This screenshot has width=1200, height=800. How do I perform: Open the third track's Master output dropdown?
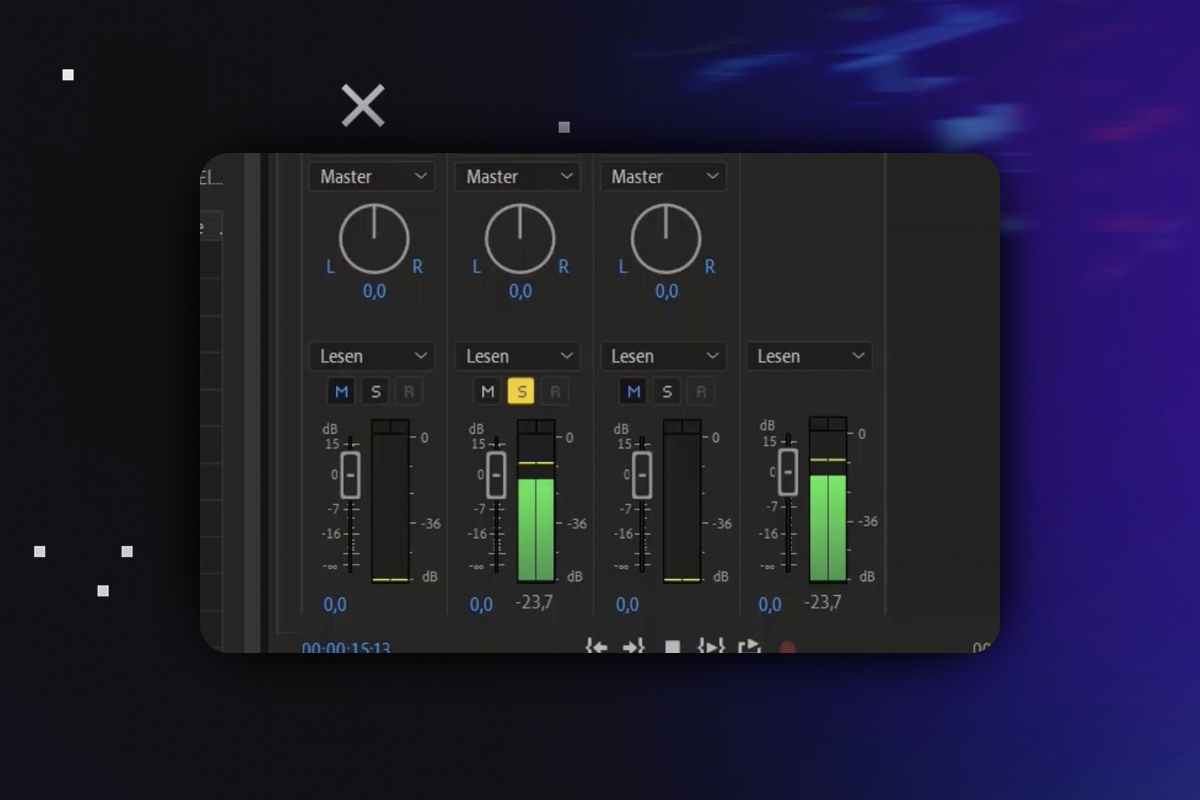pos(663,176)
